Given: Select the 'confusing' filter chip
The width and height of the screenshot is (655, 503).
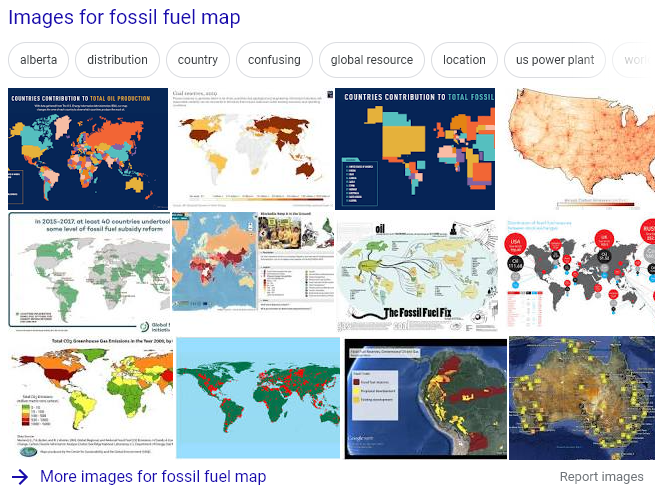Looking at the screenshot, I should pyautogui.click(x=274, y=60).
